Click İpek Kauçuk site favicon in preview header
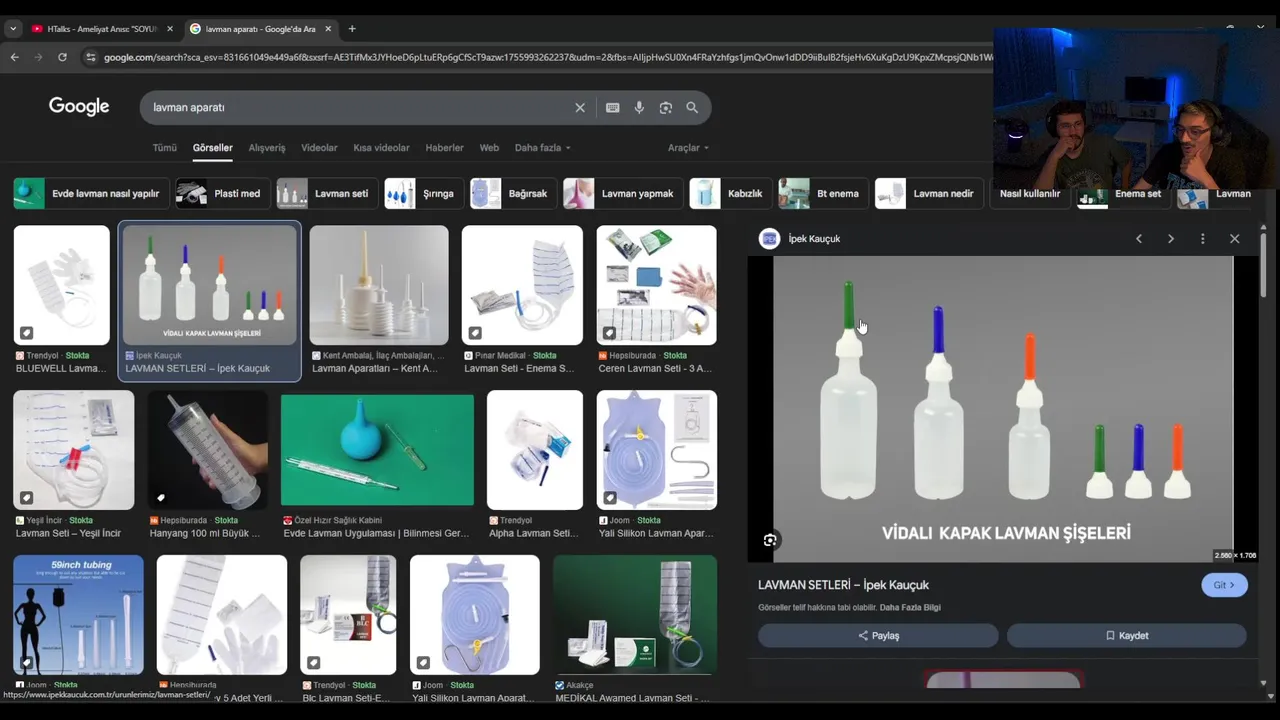The height and width of the screenshot is (720, 1280). coord(769,238)
